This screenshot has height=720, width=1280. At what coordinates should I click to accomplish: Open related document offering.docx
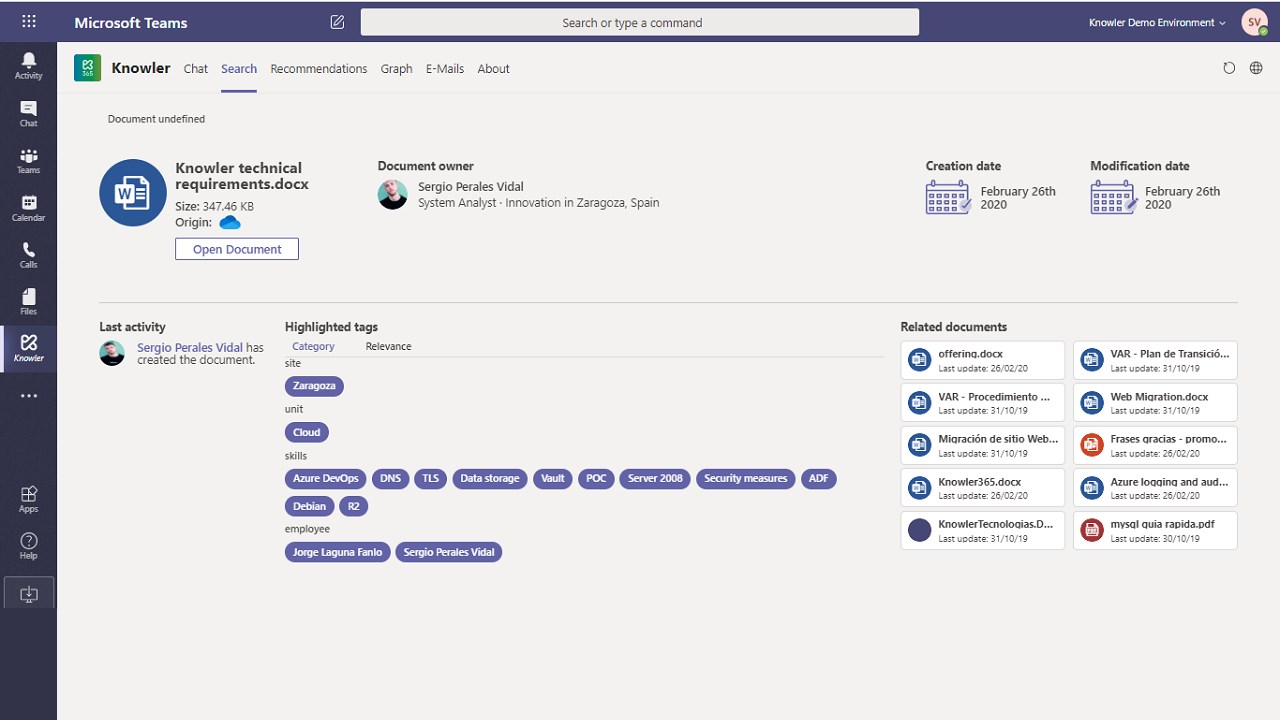click(x=983, y=360)
